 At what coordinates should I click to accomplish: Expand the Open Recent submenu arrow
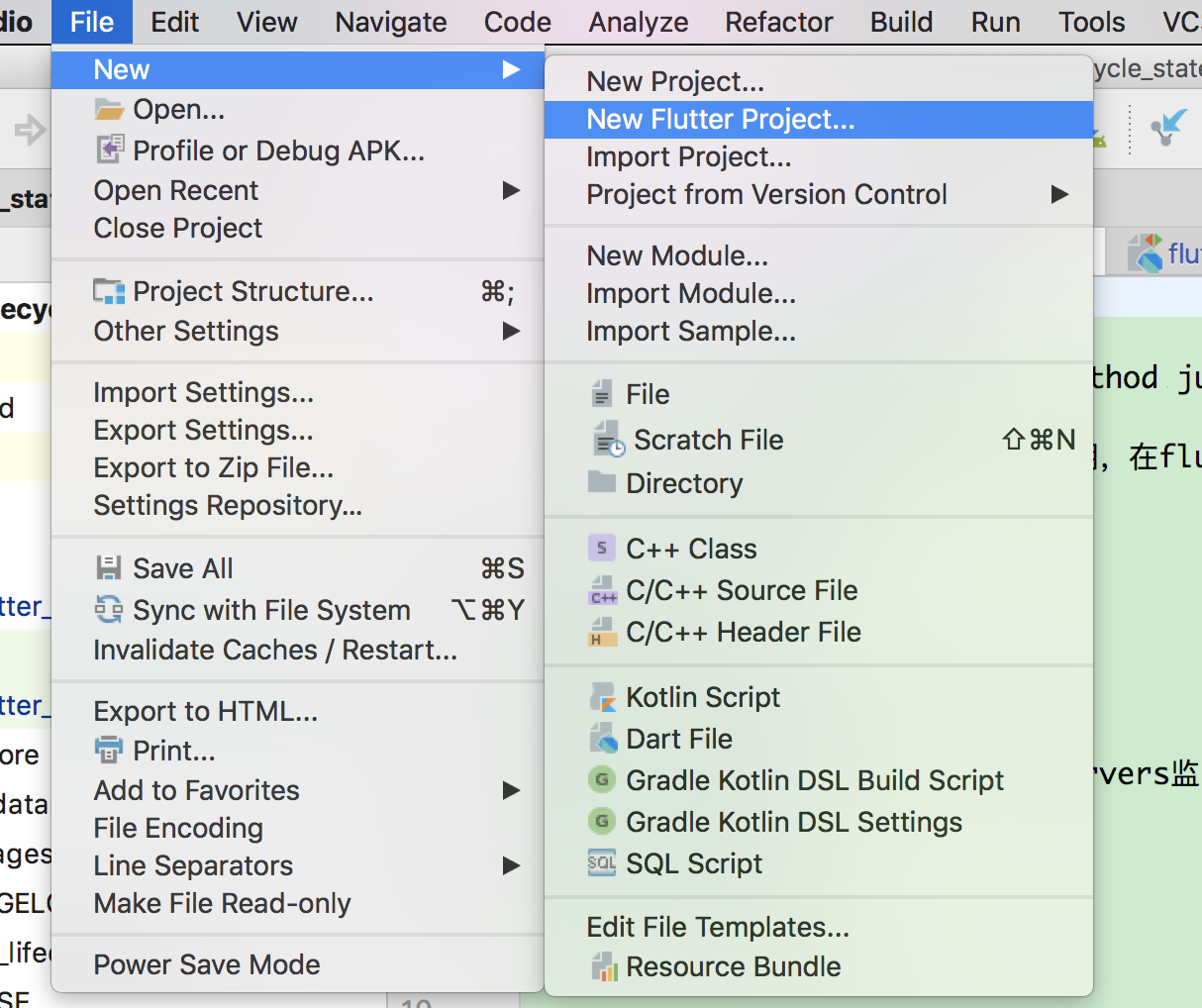(511, 190)
